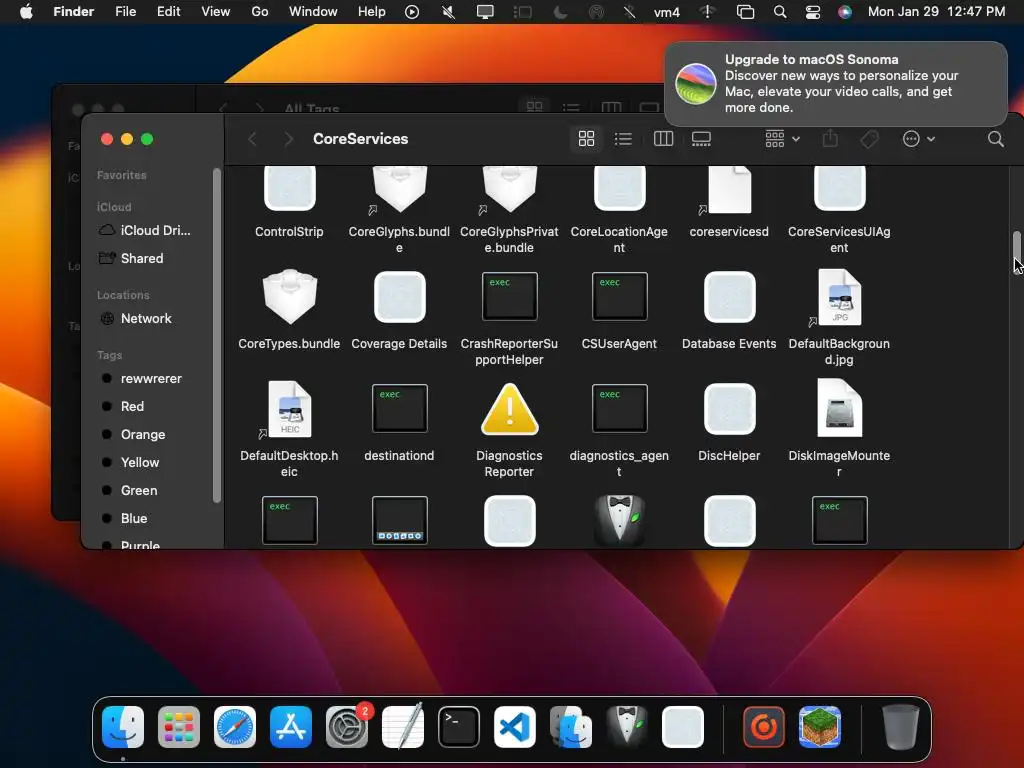The height and width of the screenshot is (768, 1024).
Task: Open Terminal from the Dock
Action: point(458,727)
